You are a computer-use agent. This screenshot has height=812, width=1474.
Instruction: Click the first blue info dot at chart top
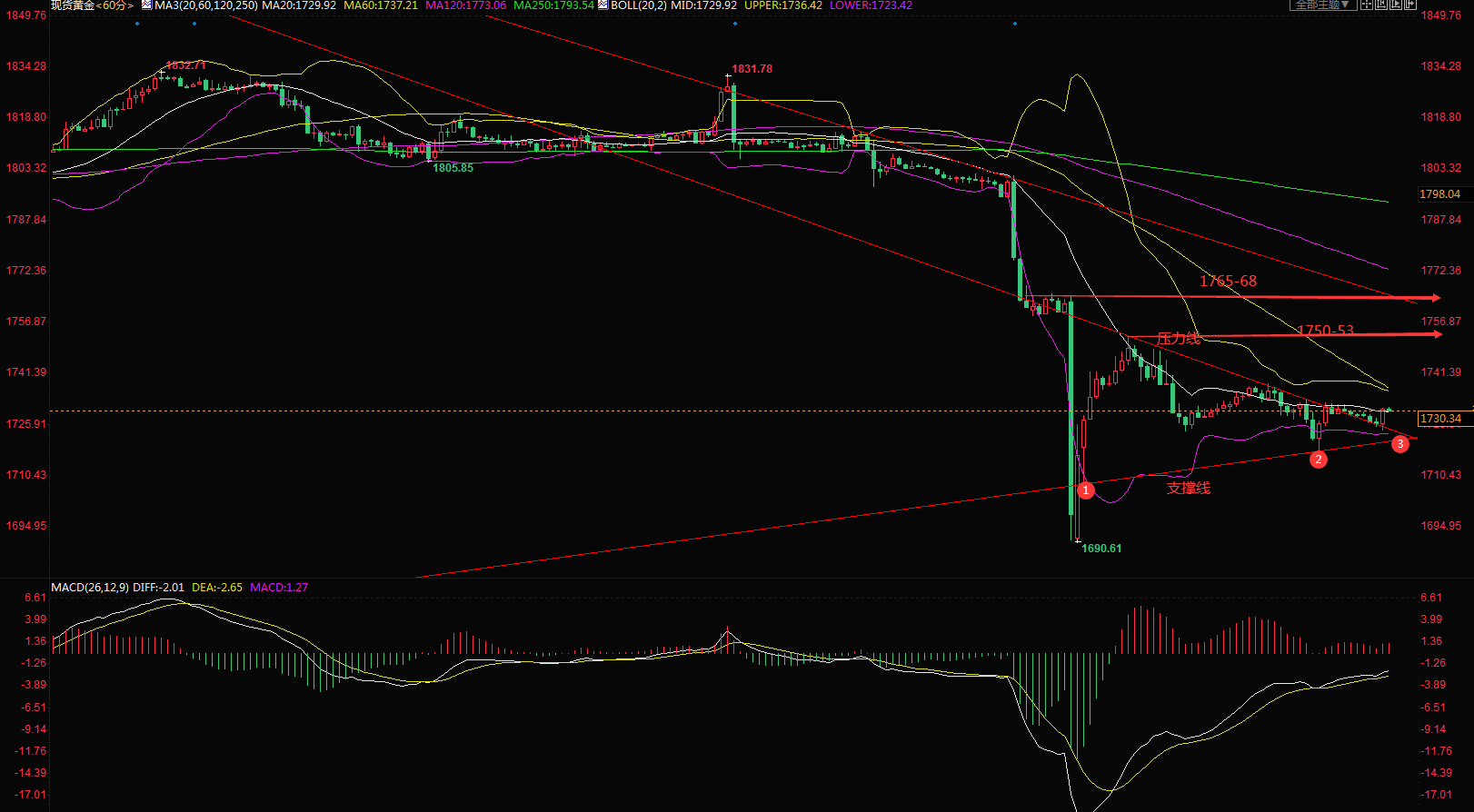coord(137,24)
